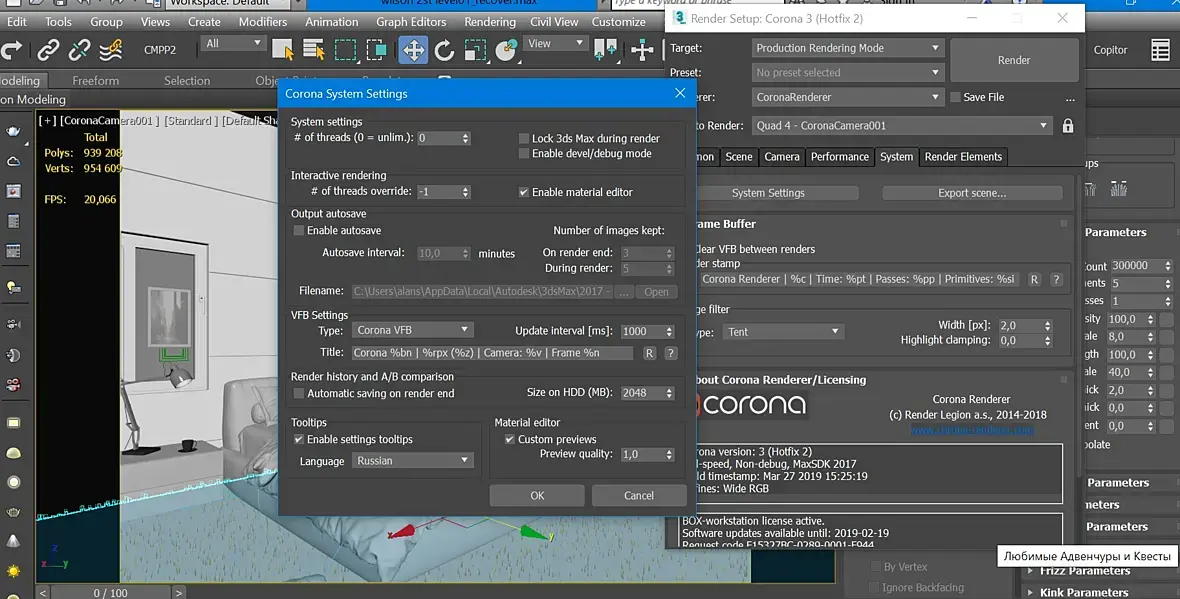Enable Lock 3ds Max during render

point(524,139)
